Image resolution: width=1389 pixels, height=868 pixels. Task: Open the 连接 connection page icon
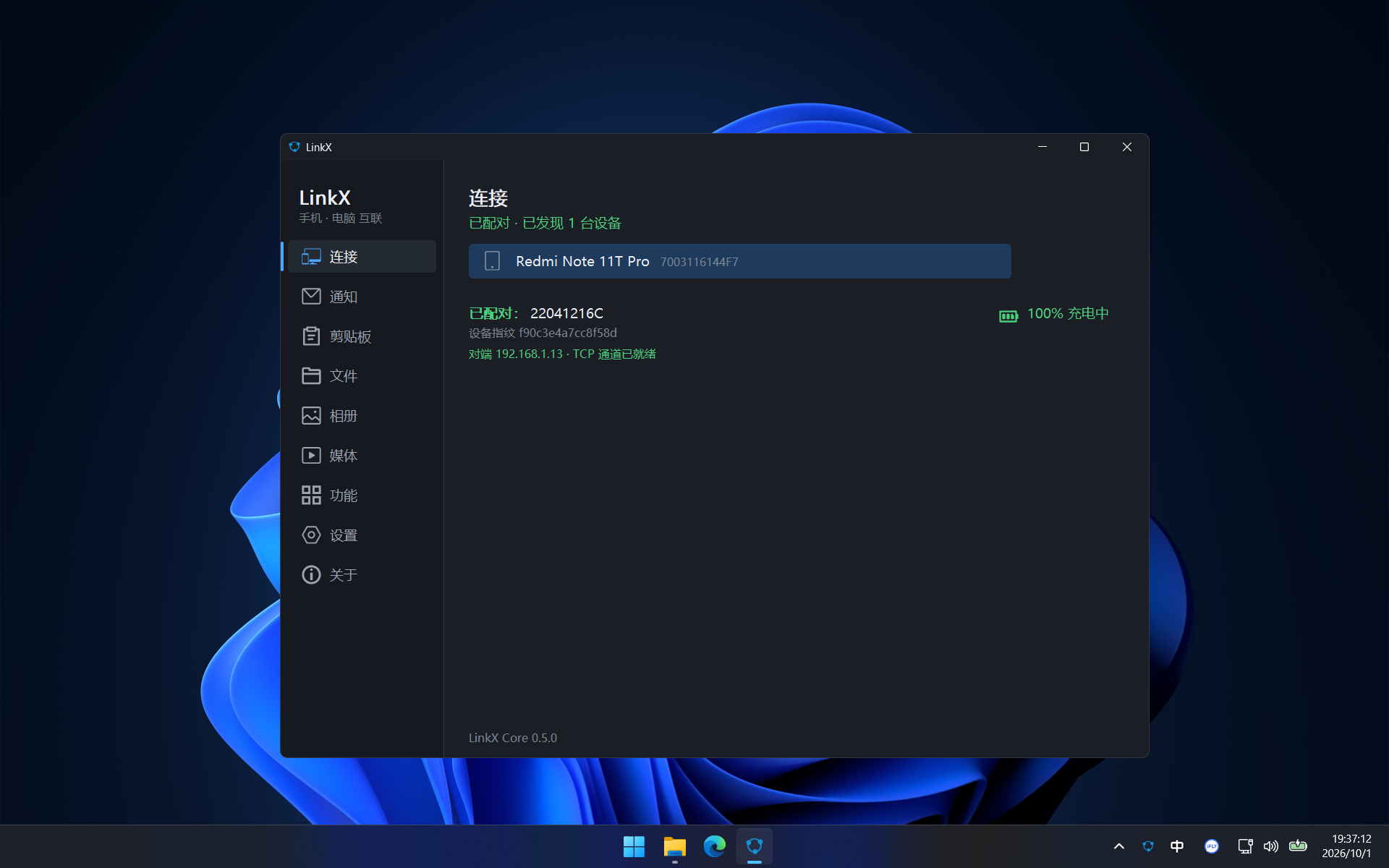pyautogui.click(x=311, y=257)
